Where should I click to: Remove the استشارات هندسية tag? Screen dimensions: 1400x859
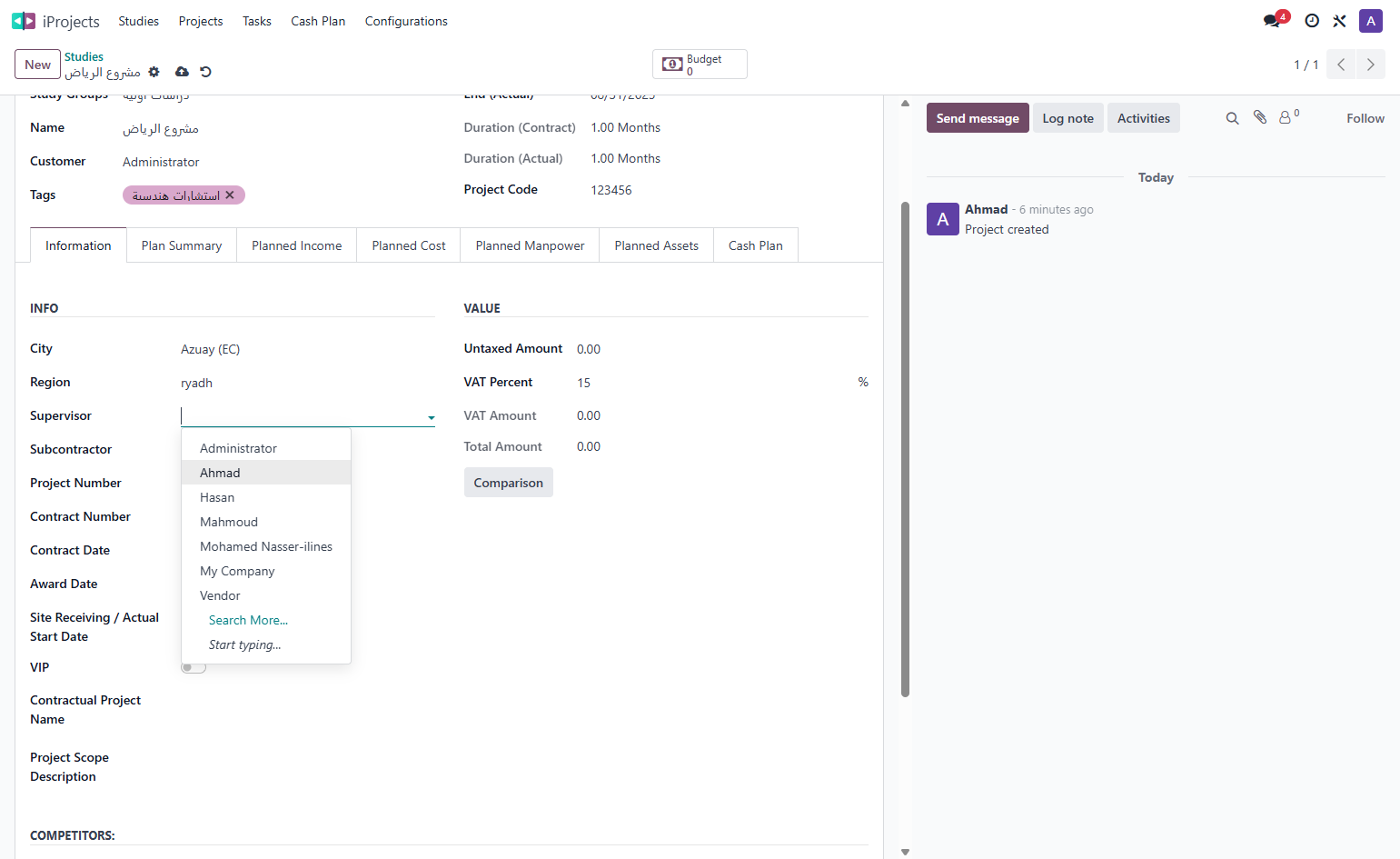point(230,195)
